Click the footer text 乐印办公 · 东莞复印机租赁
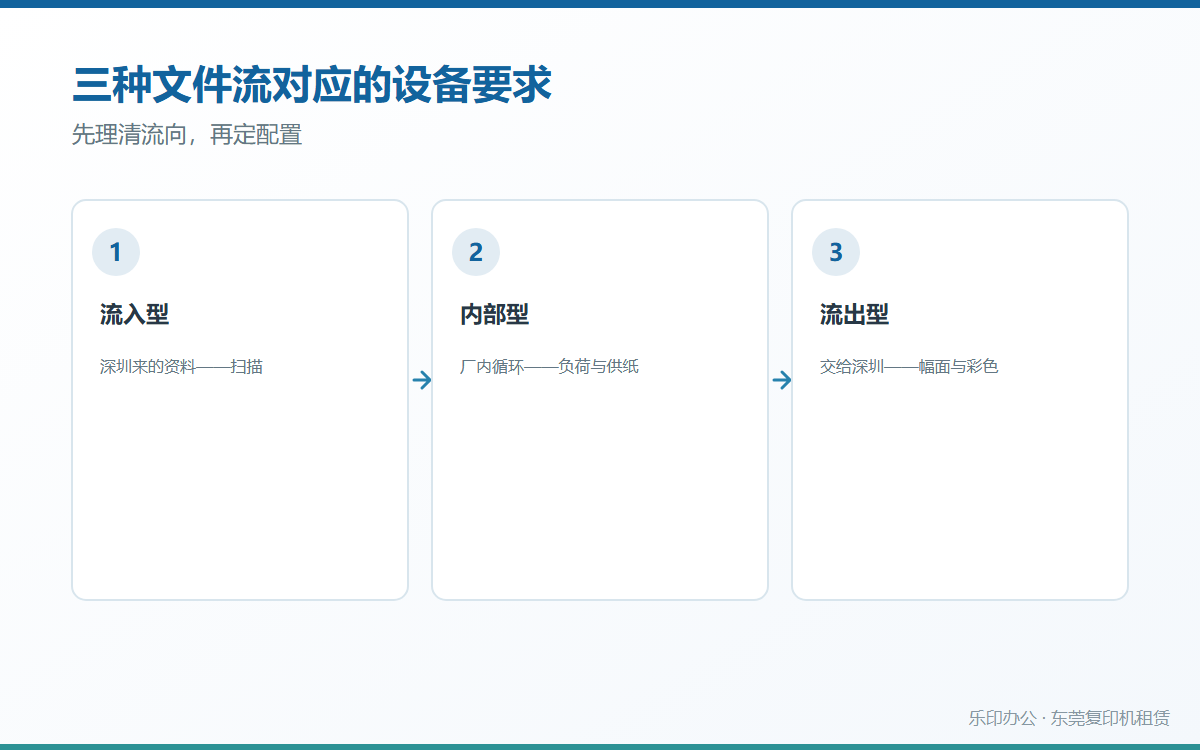This screenshot has height=750, width=1200. tap(1069, 718)
